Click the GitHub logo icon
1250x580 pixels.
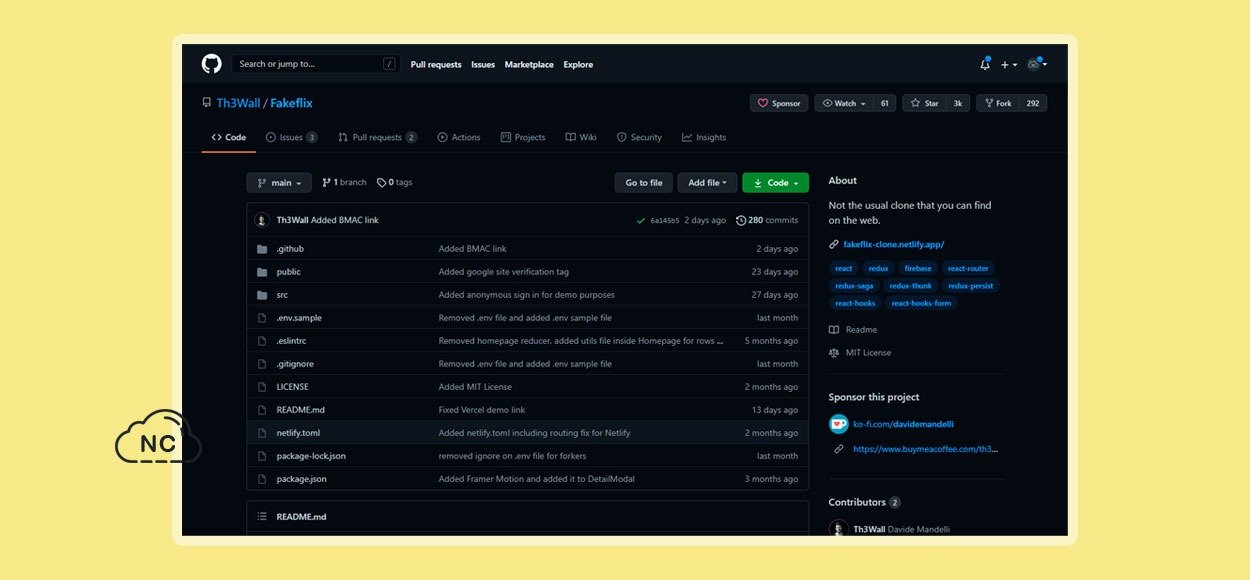[211, 64]
